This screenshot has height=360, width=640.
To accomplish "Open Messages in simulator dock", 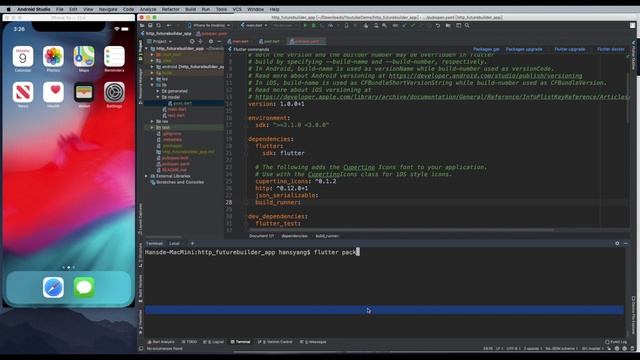I will pos(84,287).
